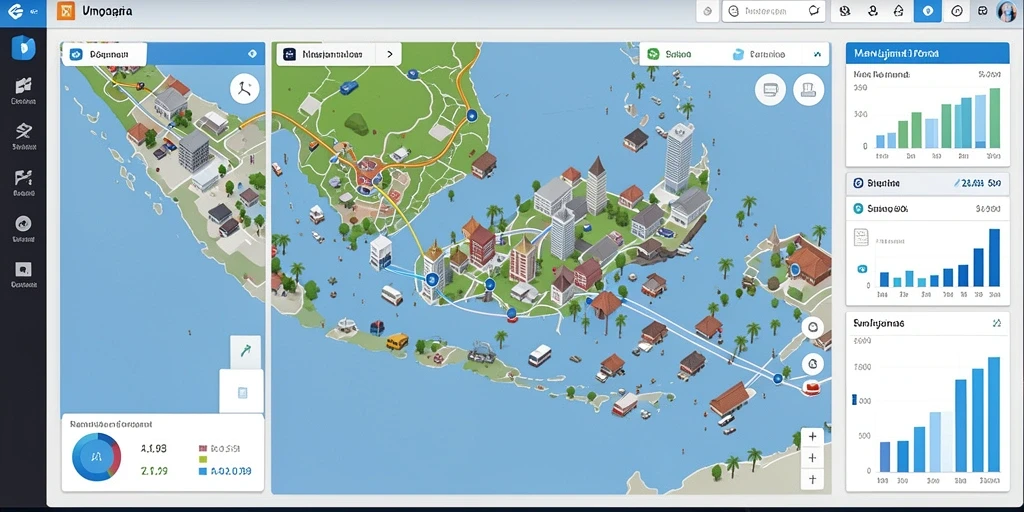
Task: Click the round printer icon on the map
Action: point(808,89)
